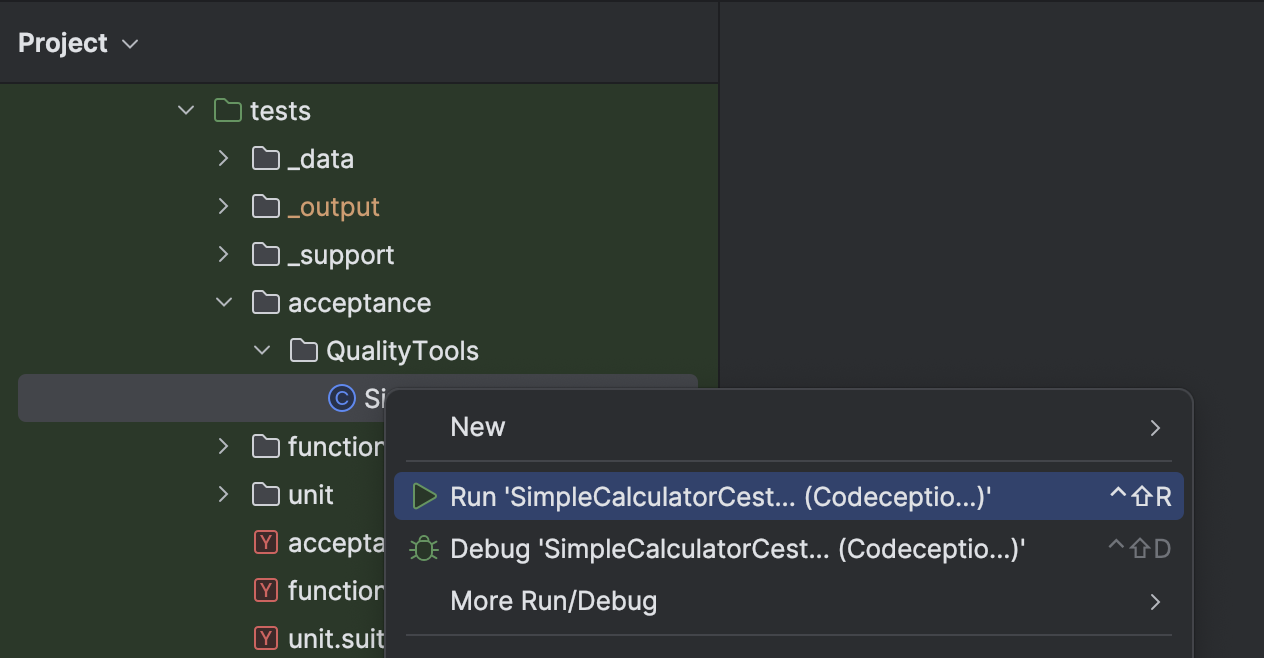Expand the _support folder chevron
The height and width of the screenshot is (658, 1264).
(224, 255)
